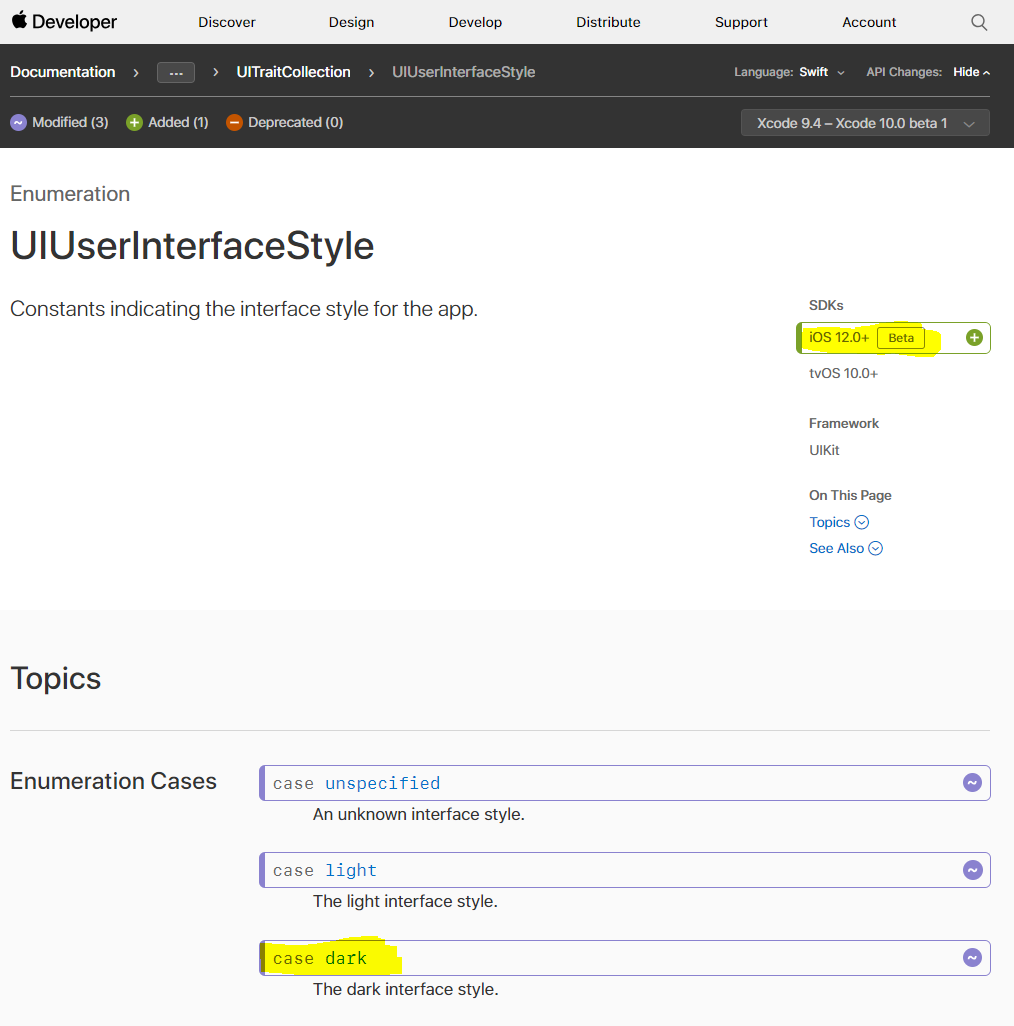This screenshot has height=1026, width=1014.
Task: Click the purple Modified tilde icon
Action: click(18, 123)
